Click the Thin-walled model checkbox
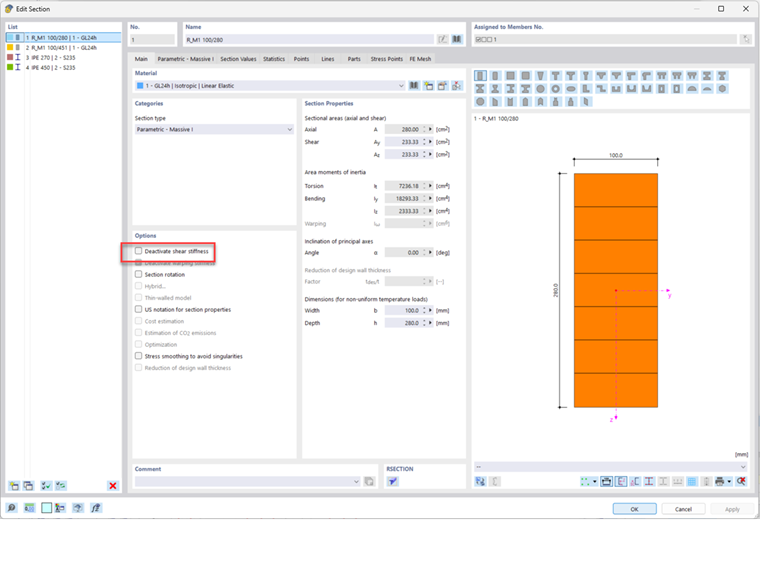This screenshot has width=760, height=570. (139, 298)
